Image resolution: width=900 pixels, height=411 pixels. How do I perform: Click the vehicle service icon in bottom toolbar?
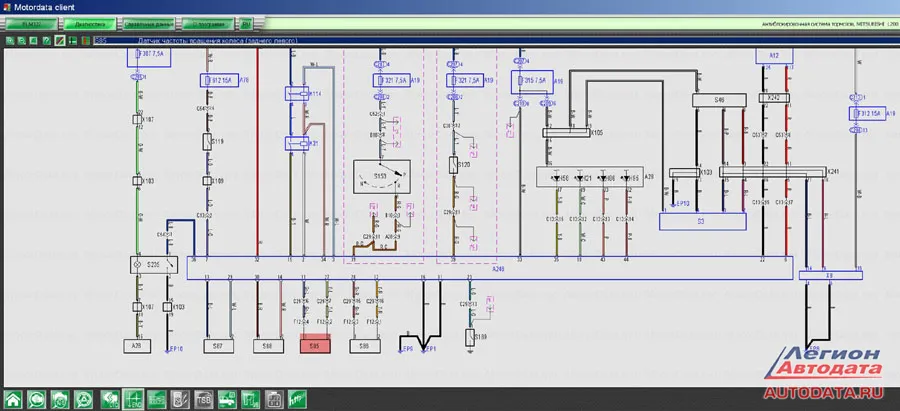tap(227, 399)
